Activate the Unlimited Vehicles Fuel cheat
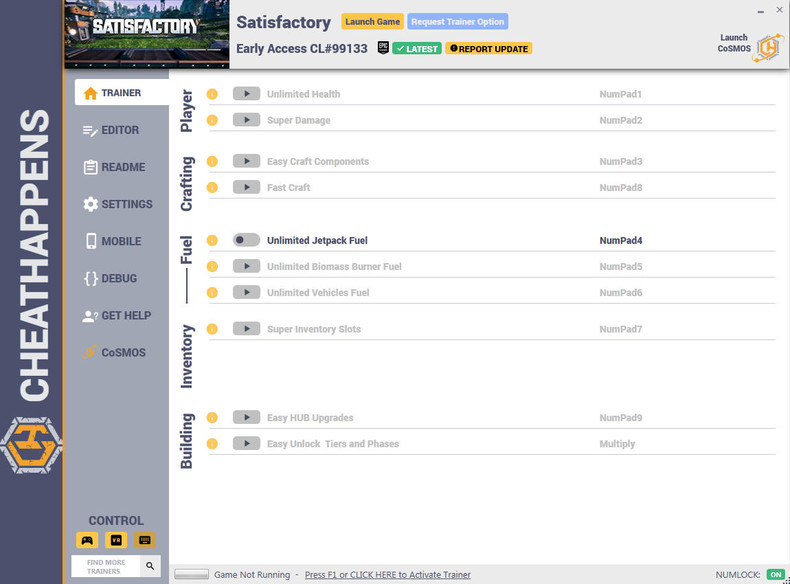Image resolution: width=790 pixels, height=584 pixels. click(x=246, y=292)
